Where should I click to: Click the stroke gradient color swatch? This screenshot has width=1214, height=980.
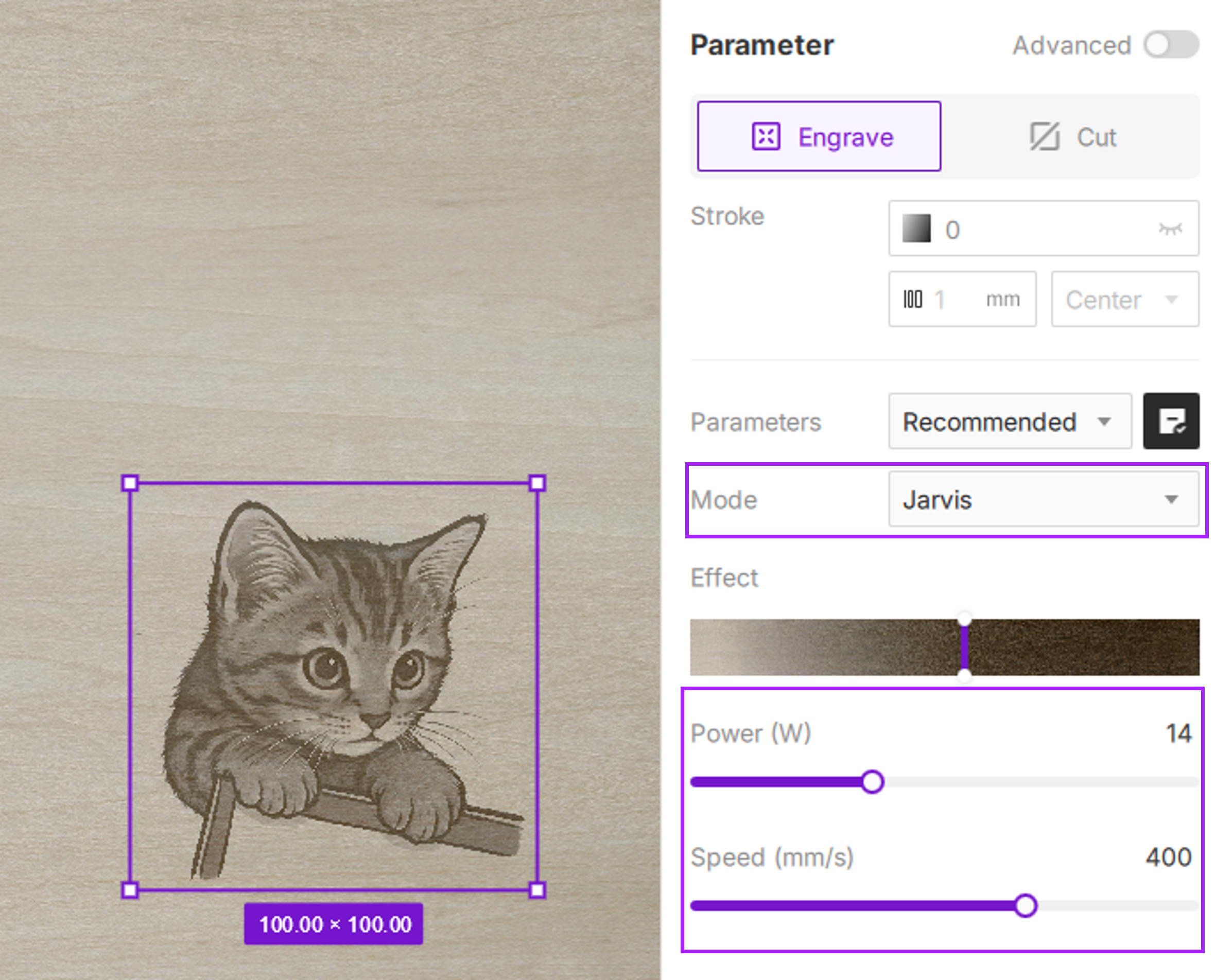coord(916,229)
